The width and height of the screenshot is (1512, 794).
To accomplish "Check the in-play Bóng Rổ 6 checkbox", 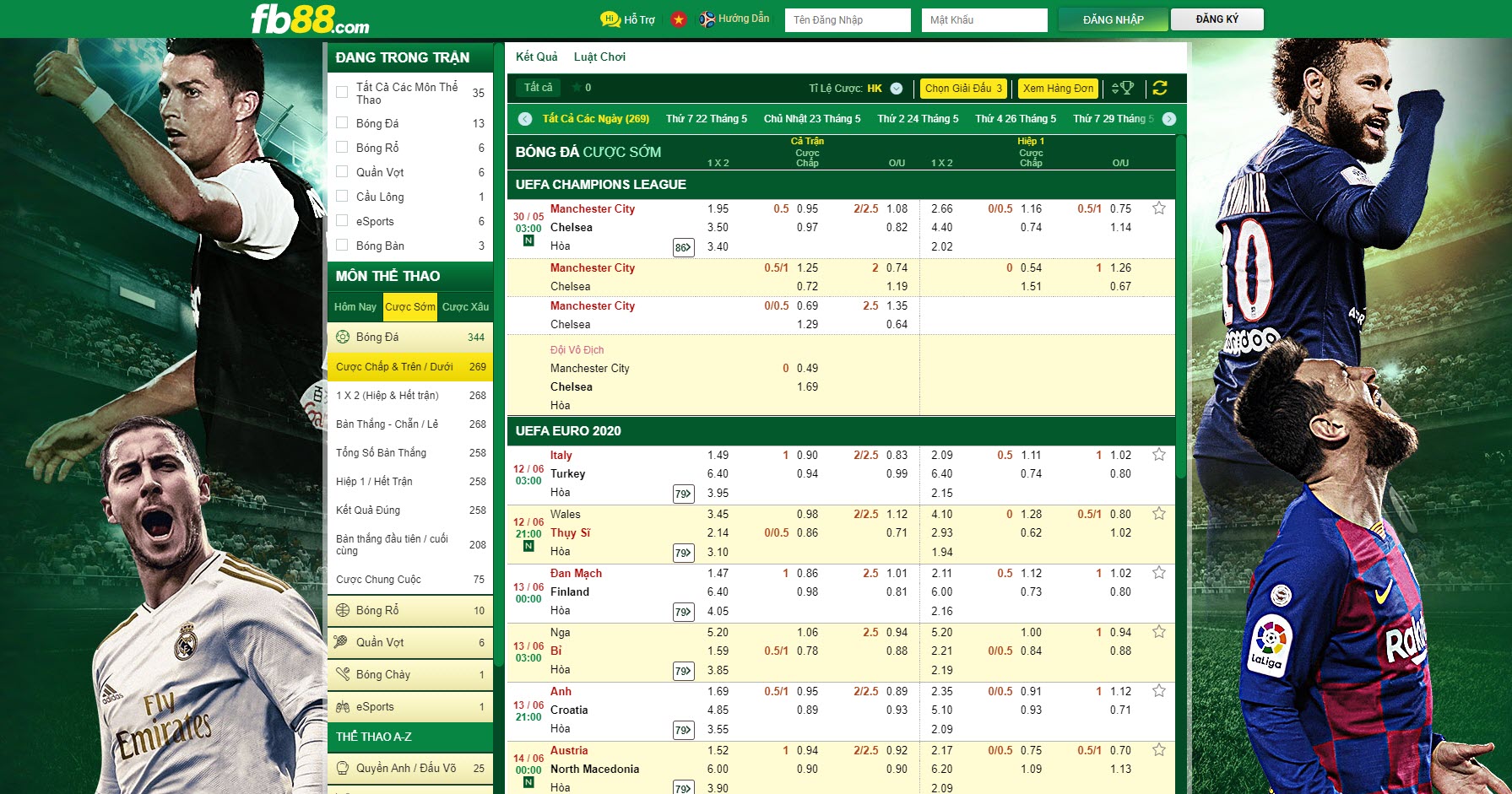I will [342, 147].
